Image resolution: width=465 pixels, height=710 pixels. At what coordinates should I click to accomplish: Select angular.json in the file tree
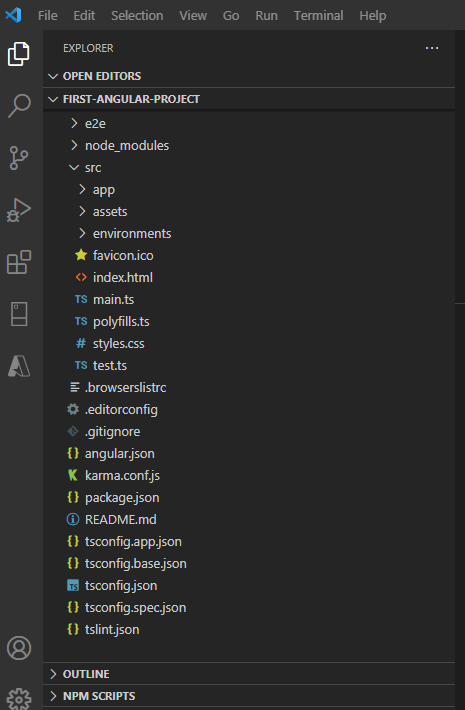pyautogui.click(x=249, y=454)
